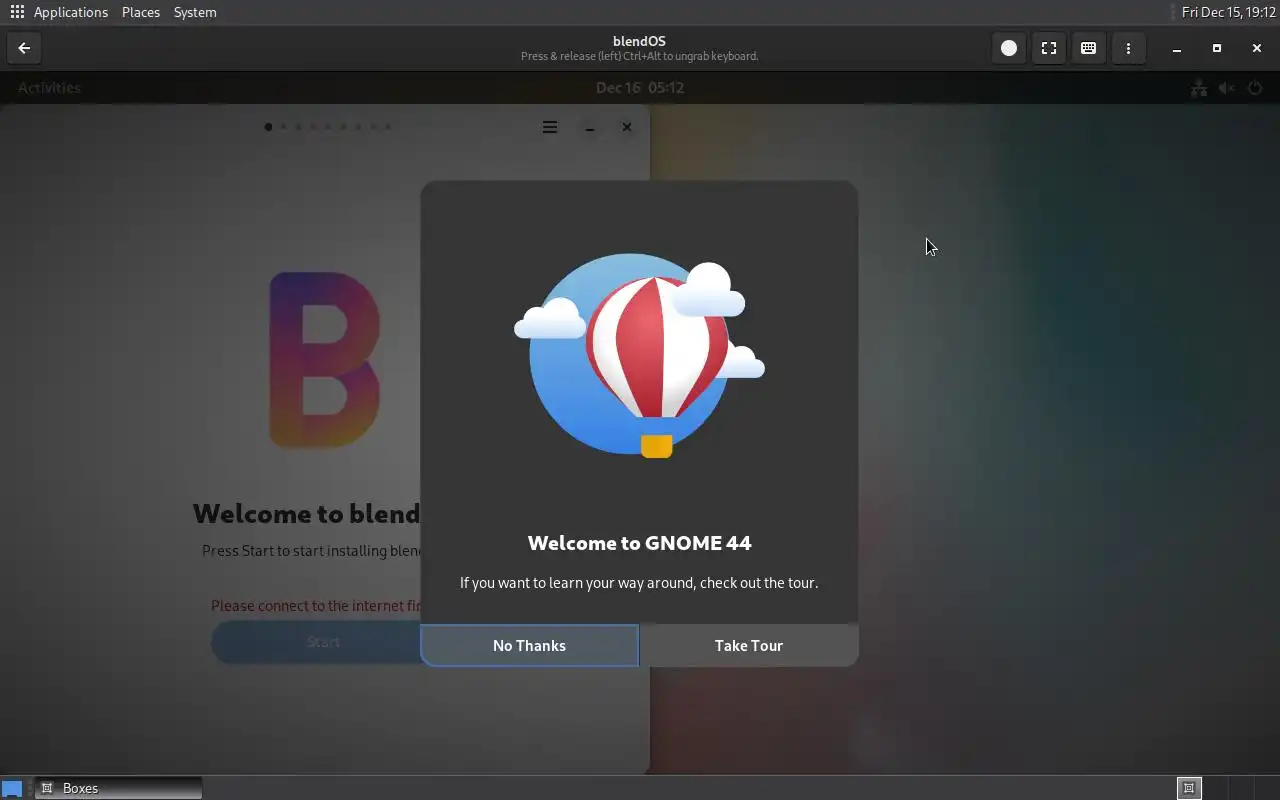Open guest clock Dec 16 05:12

coord(640,87)
